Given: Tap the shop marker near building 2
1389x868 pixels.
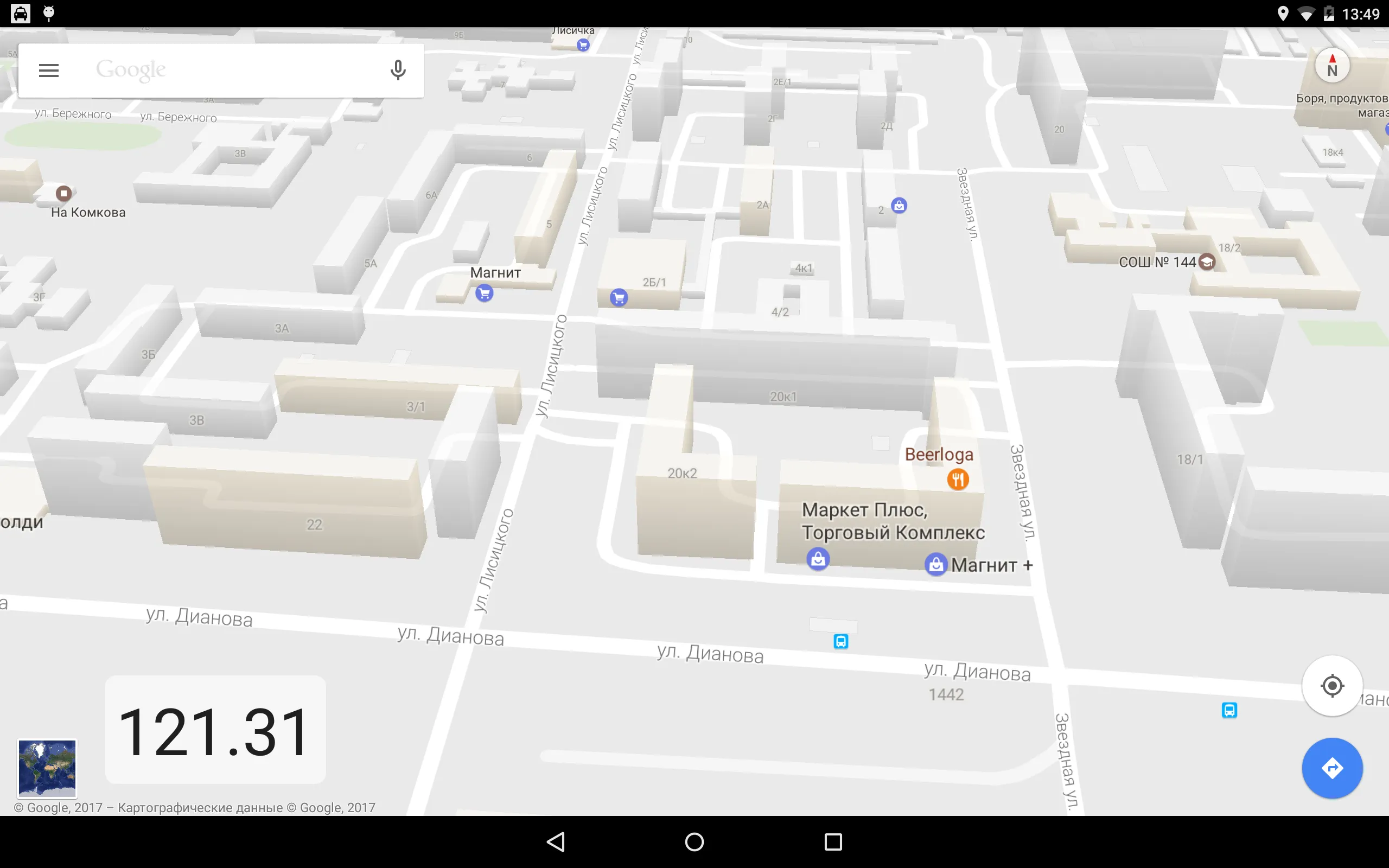Looking at the screenshot, I should 899,205.
